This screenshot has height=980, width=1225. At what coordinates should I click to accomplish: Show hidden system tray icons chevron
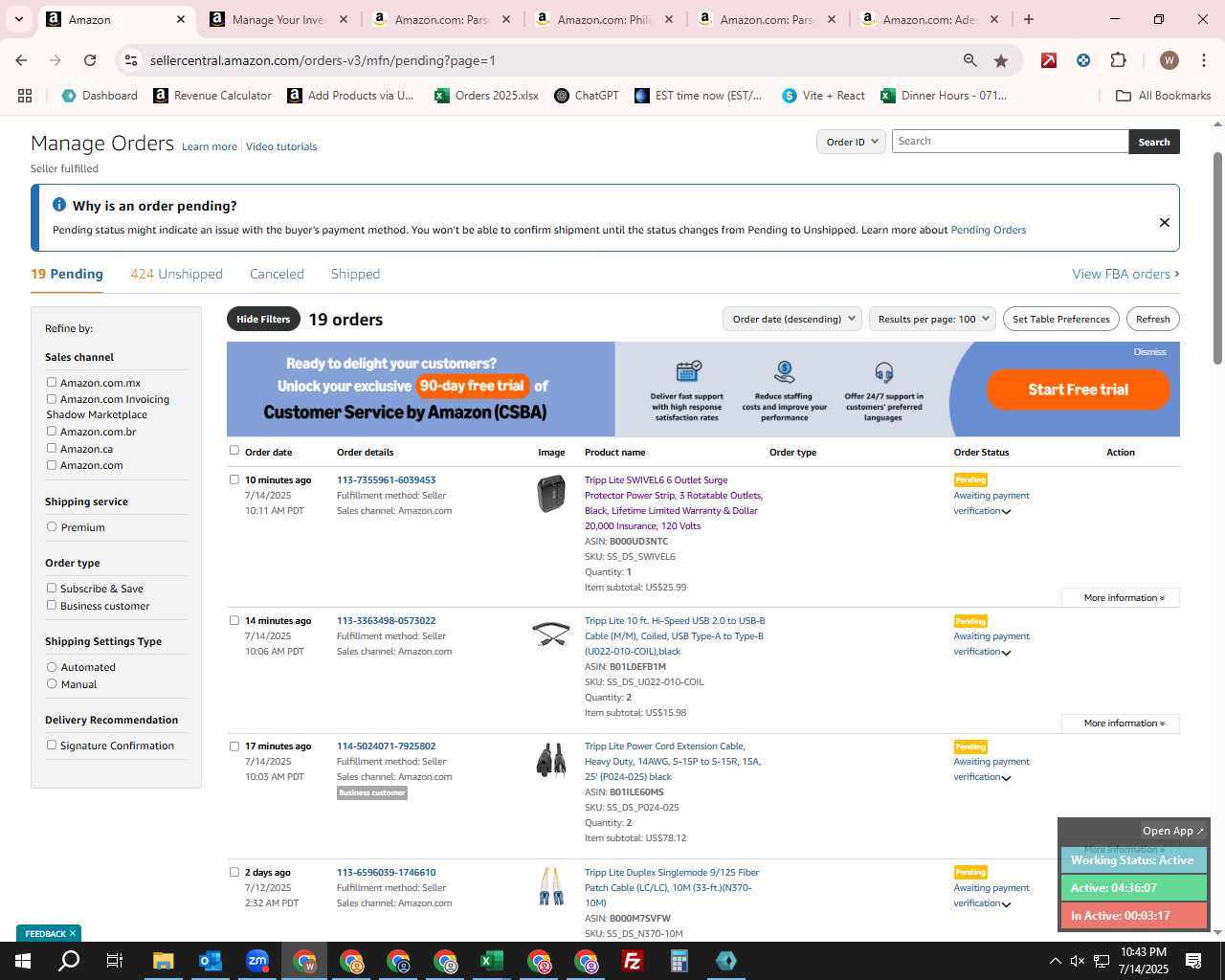1055,961
